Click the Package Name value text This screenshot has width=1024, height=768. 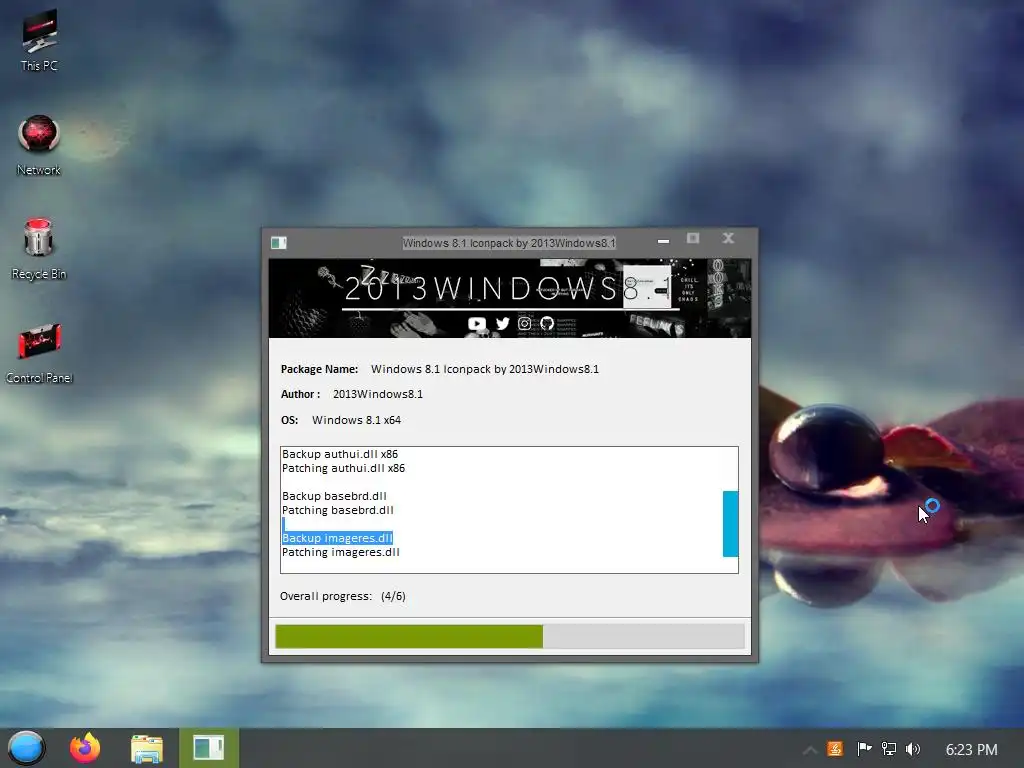(485, 369)
